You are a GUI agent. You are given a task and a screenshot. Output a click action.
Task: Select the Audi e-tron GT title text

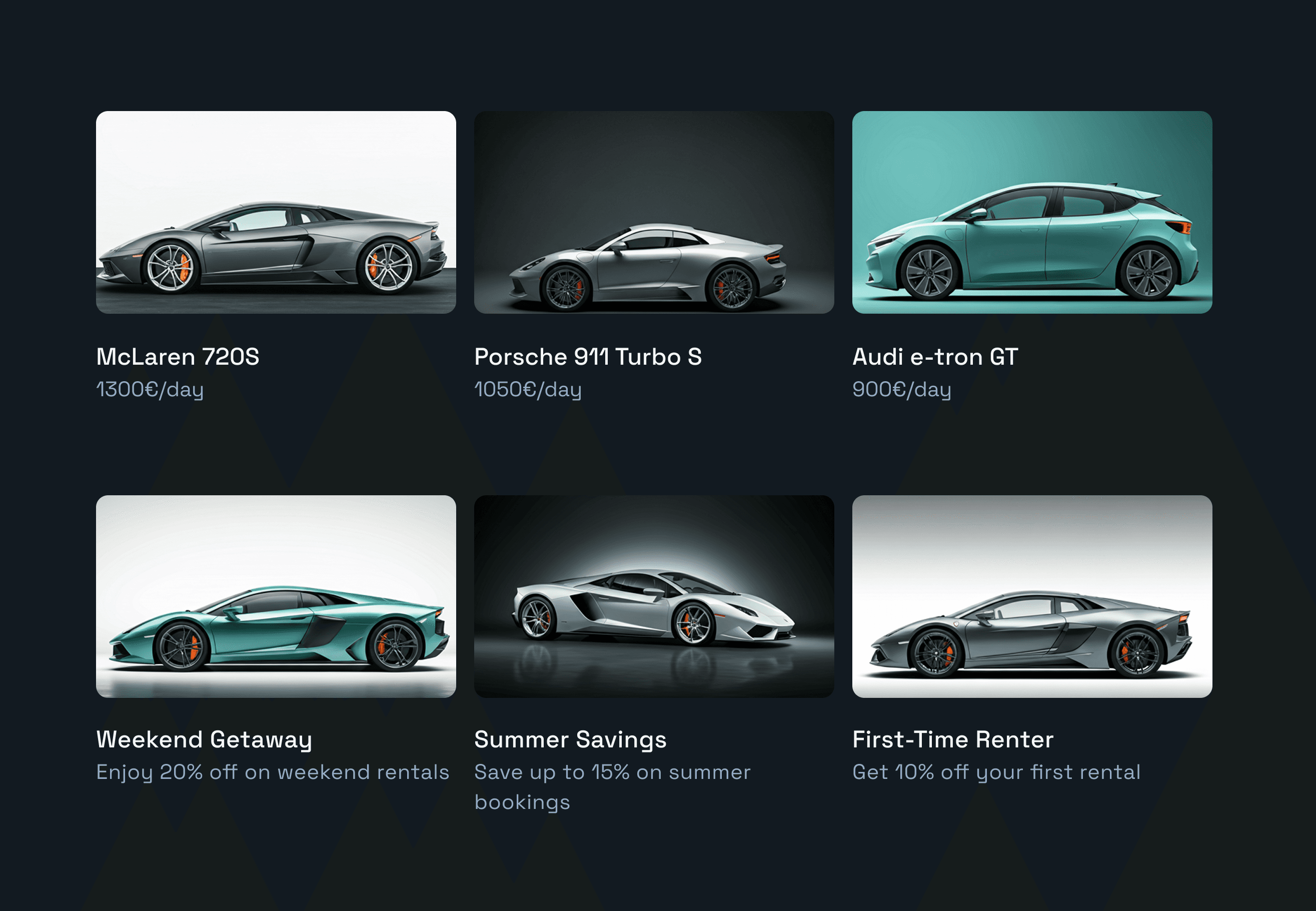(935, 357)
